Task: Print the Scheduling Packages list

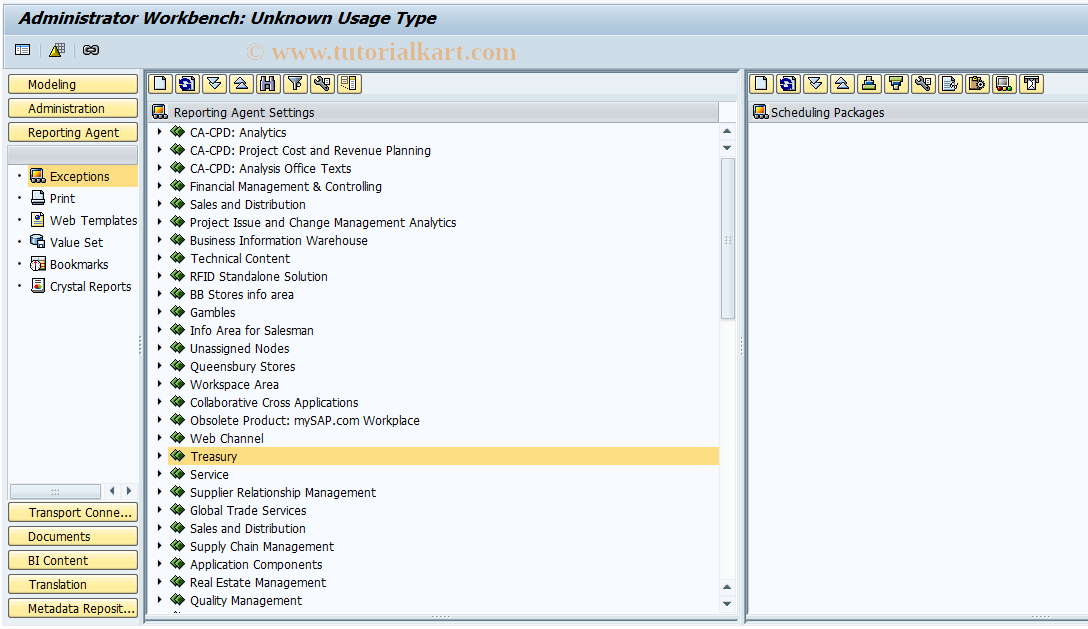Action: click(869, 84)
